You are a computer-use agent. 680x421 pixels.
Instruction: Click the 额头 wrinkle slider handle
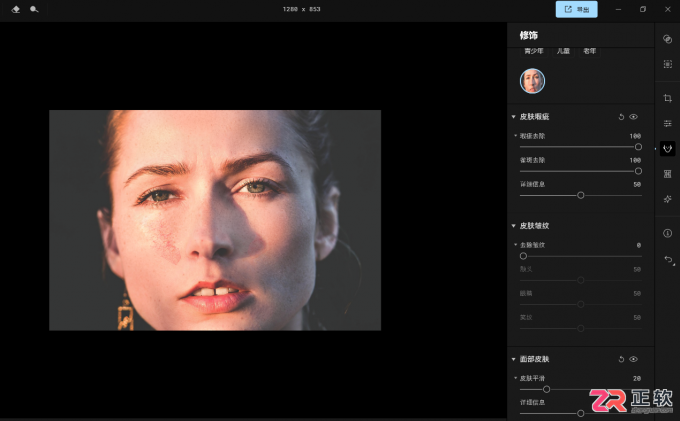click(581, 281)
